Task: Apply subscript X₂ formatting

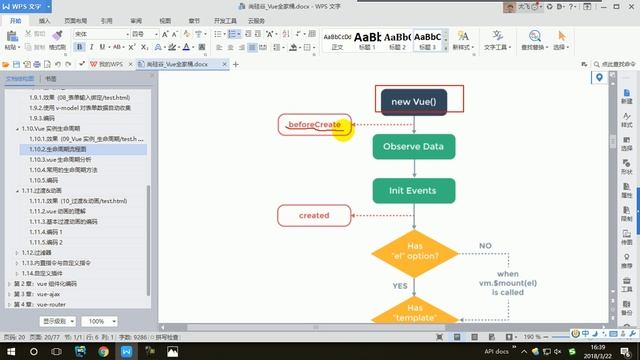Action: [144, 47]
